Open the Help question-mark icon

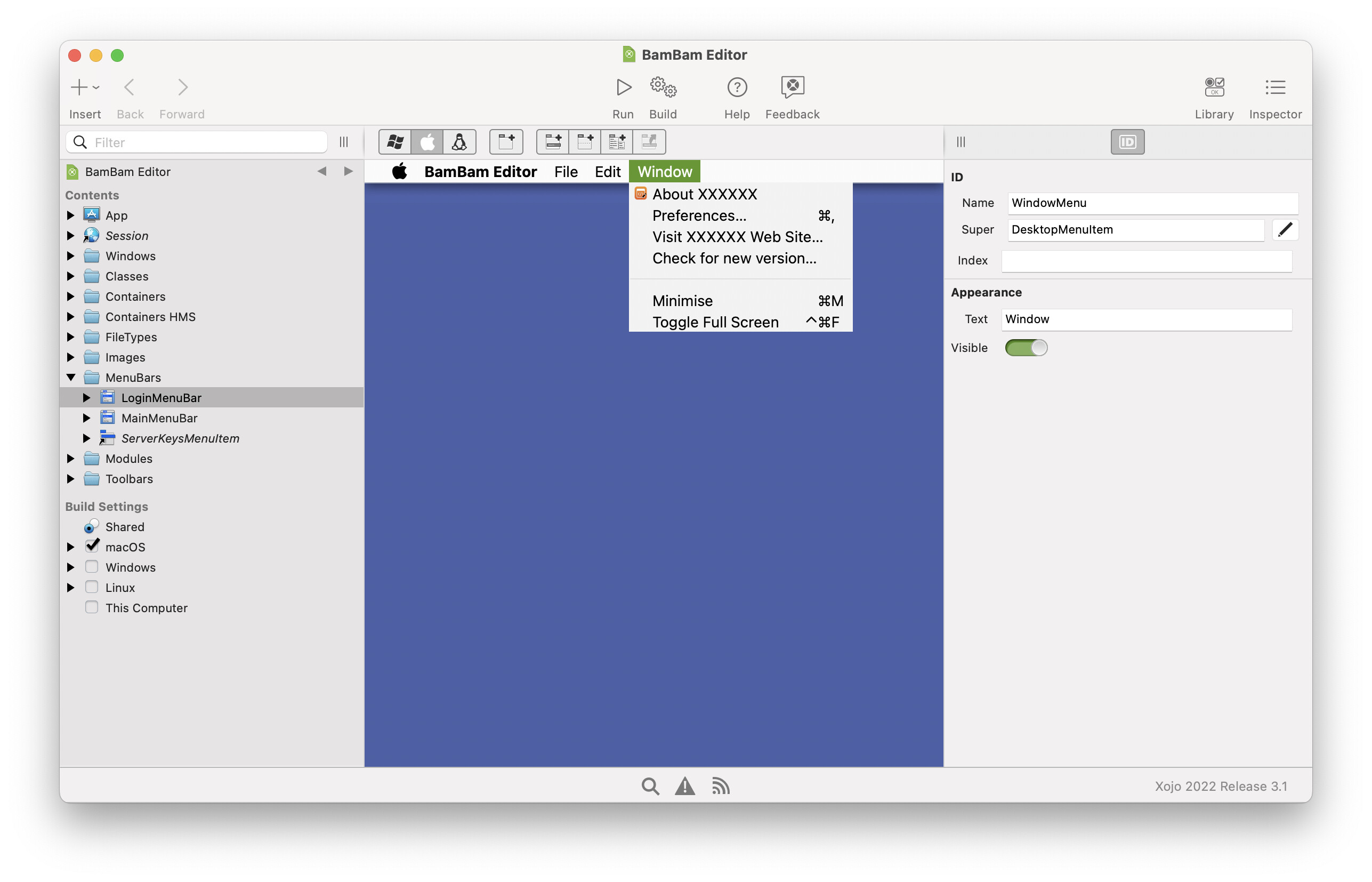point(737,87)
